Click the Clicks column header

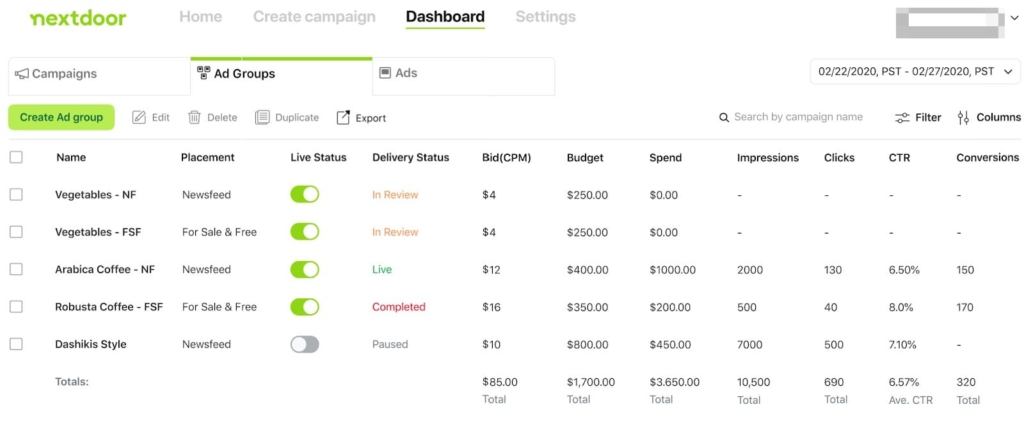839,157
